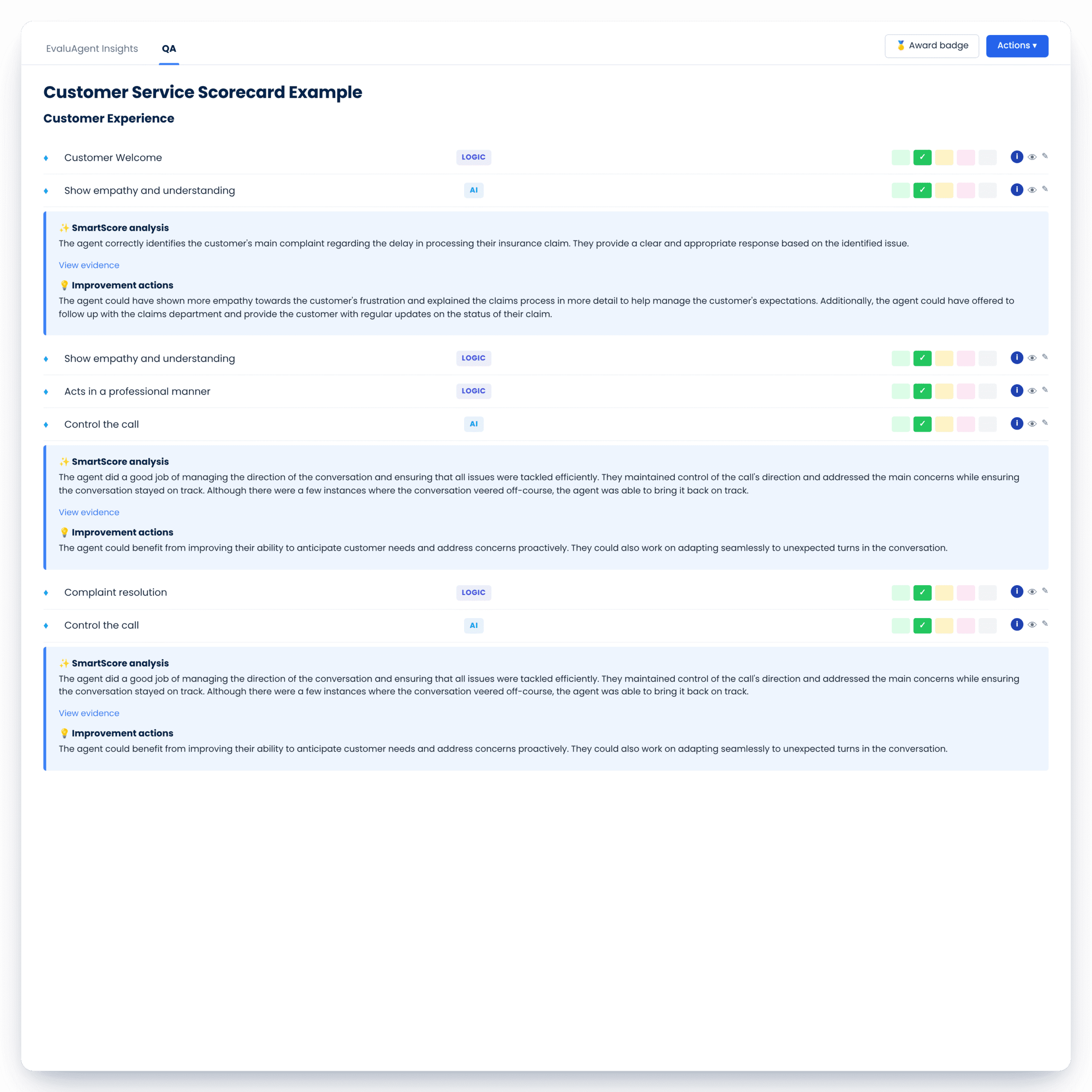Switch to EvaluAgent Insights tab
Image resolution: width=1092 pixels, height=1092 pixels.
pyautogui.click(x=92, y=49)
